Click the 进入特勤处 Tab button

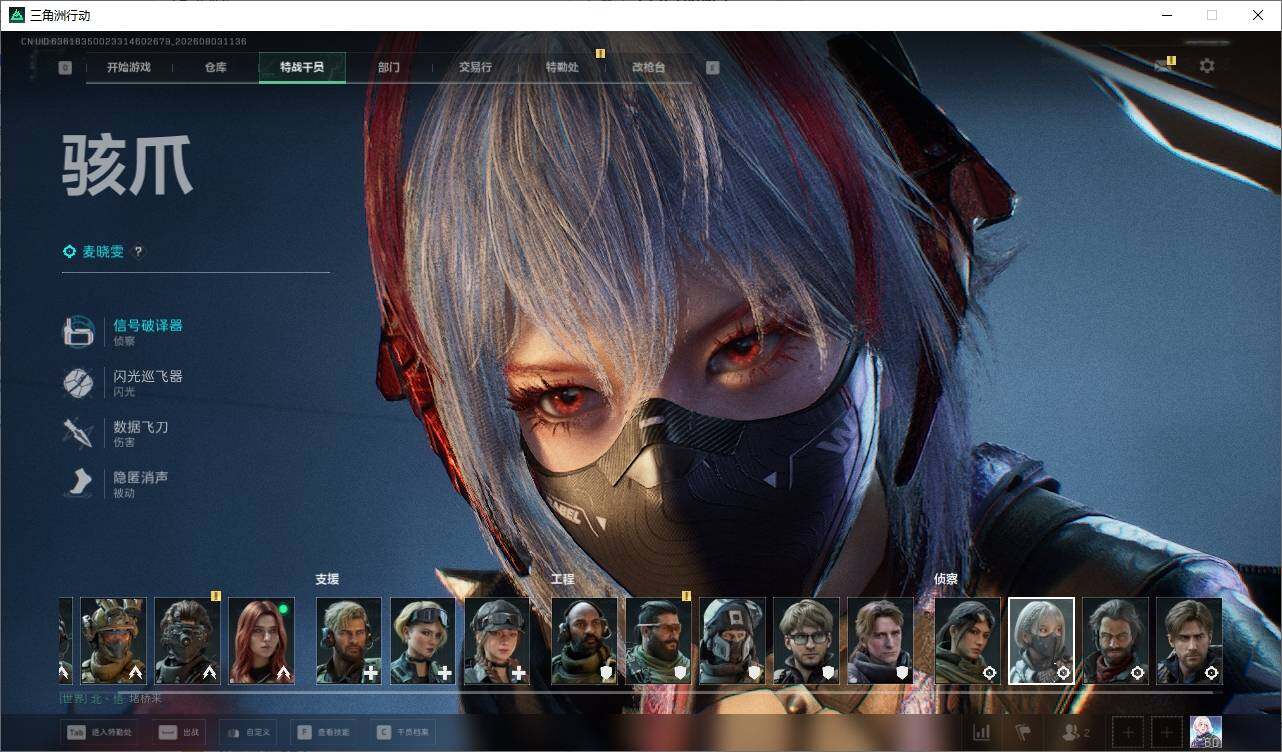(x=99, y=732)
